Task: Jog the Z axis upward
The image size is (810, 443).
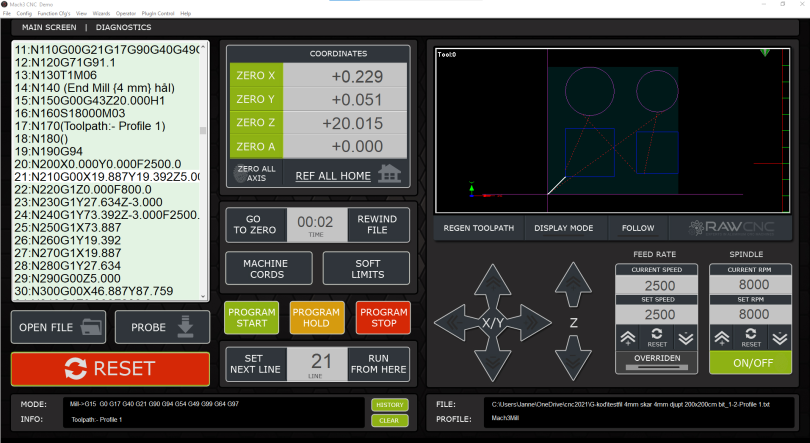Action: click(573, 284)
